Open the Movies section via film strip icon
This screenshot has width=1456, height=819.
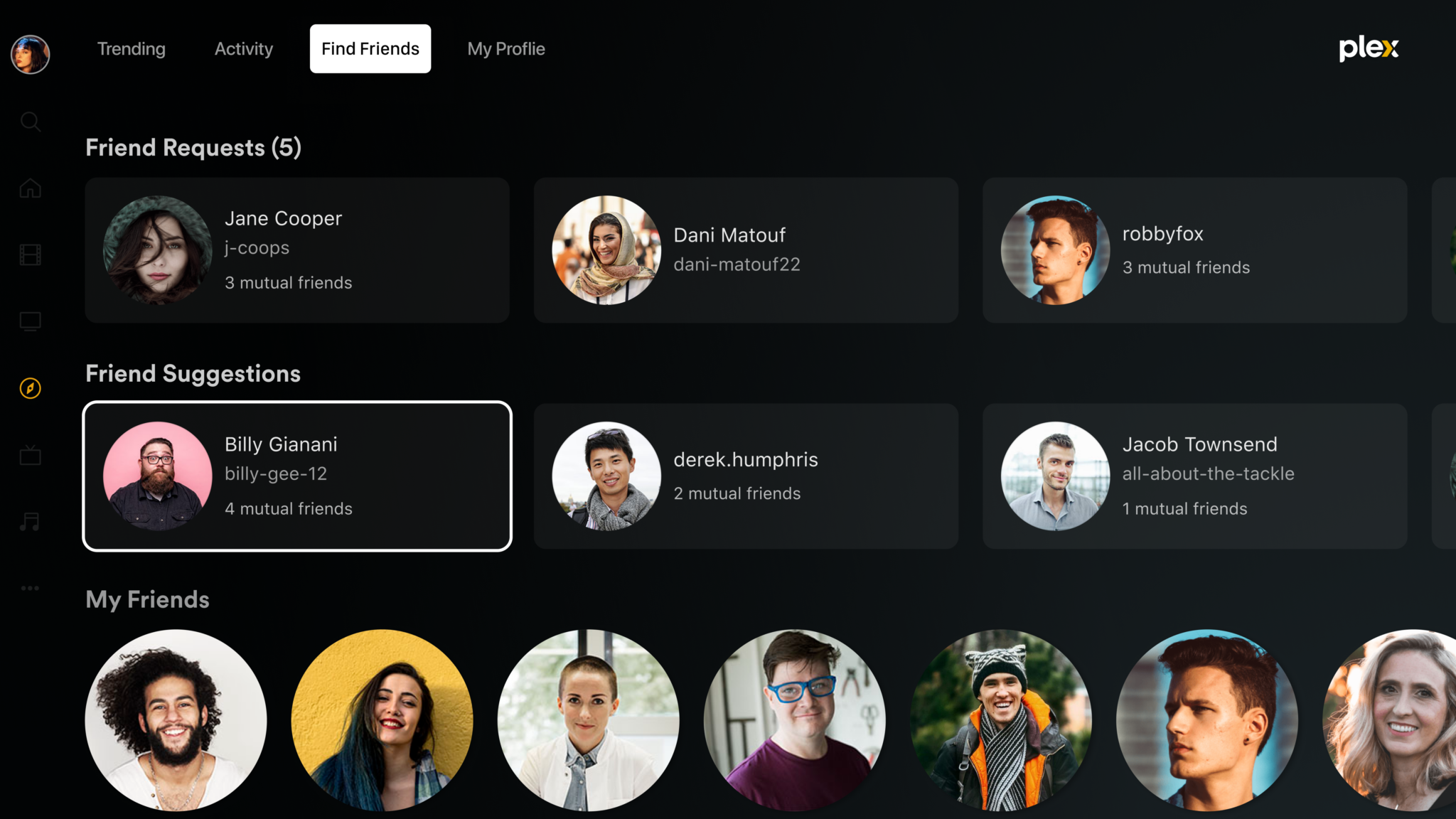[30, 255]
